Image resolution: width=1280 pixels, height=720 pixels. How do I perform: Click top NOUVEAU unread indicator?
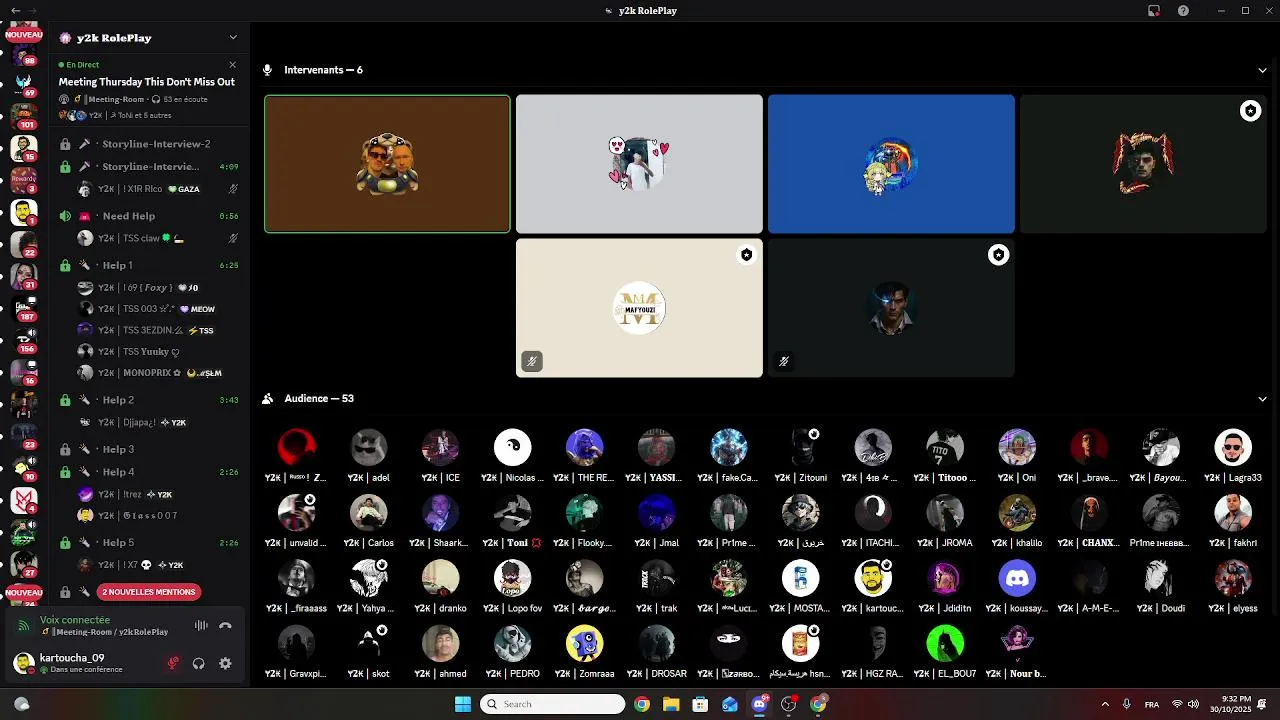tap(24, 33)
